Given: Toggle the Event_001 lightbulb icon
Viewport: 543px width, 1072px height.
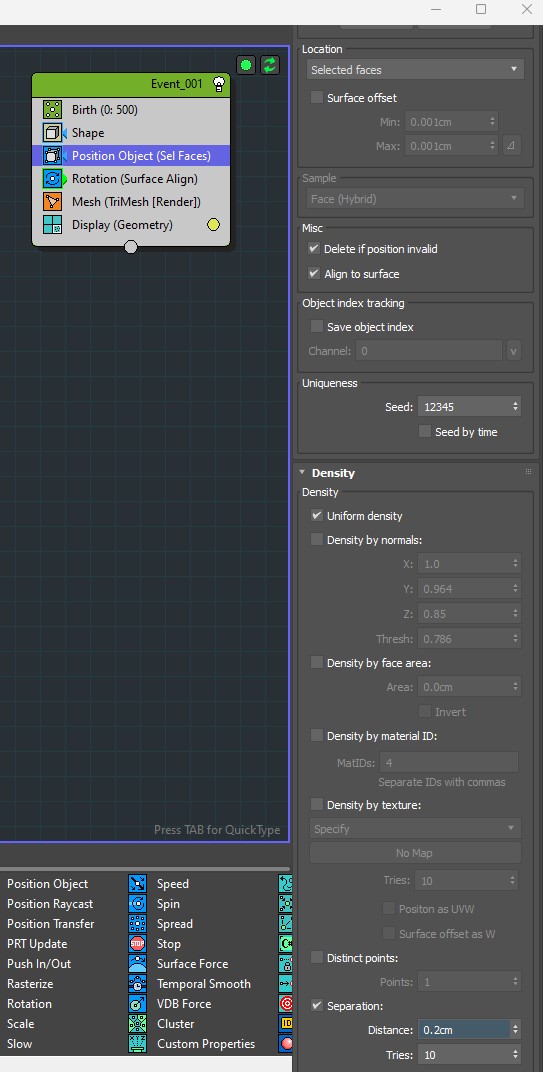Looking at the screenshot, I should click(x=219, y=84).
